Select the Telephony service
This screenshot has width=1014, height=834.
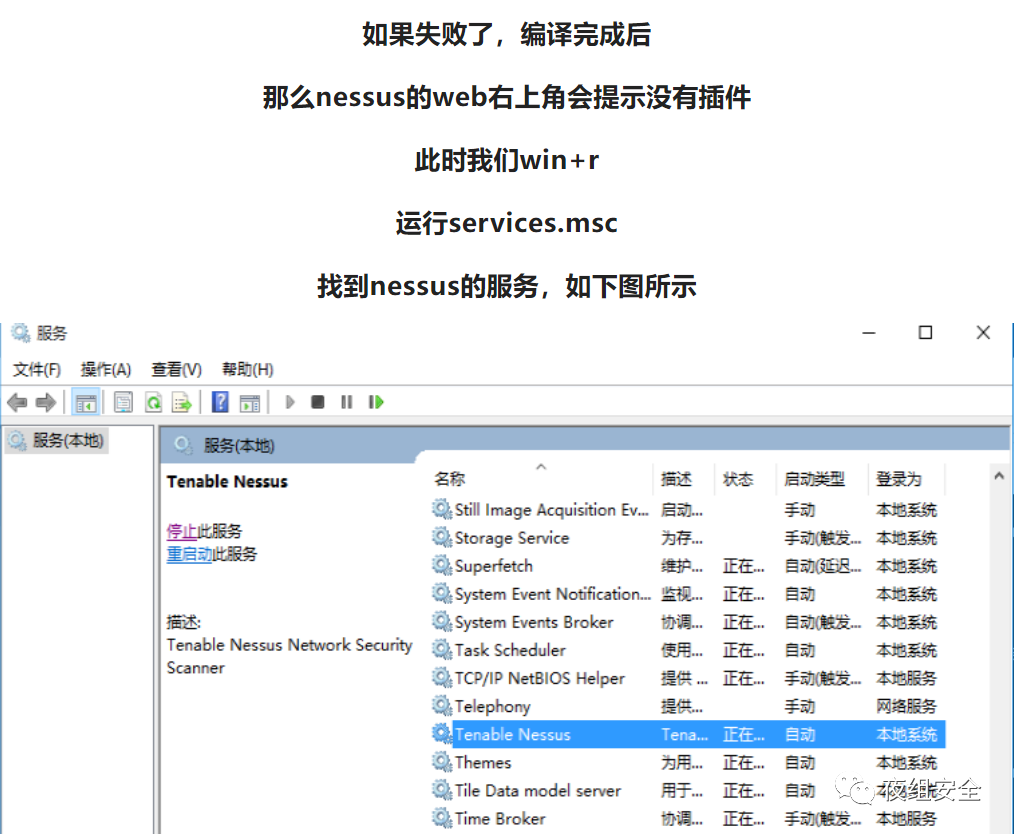[x=687, y=707]
